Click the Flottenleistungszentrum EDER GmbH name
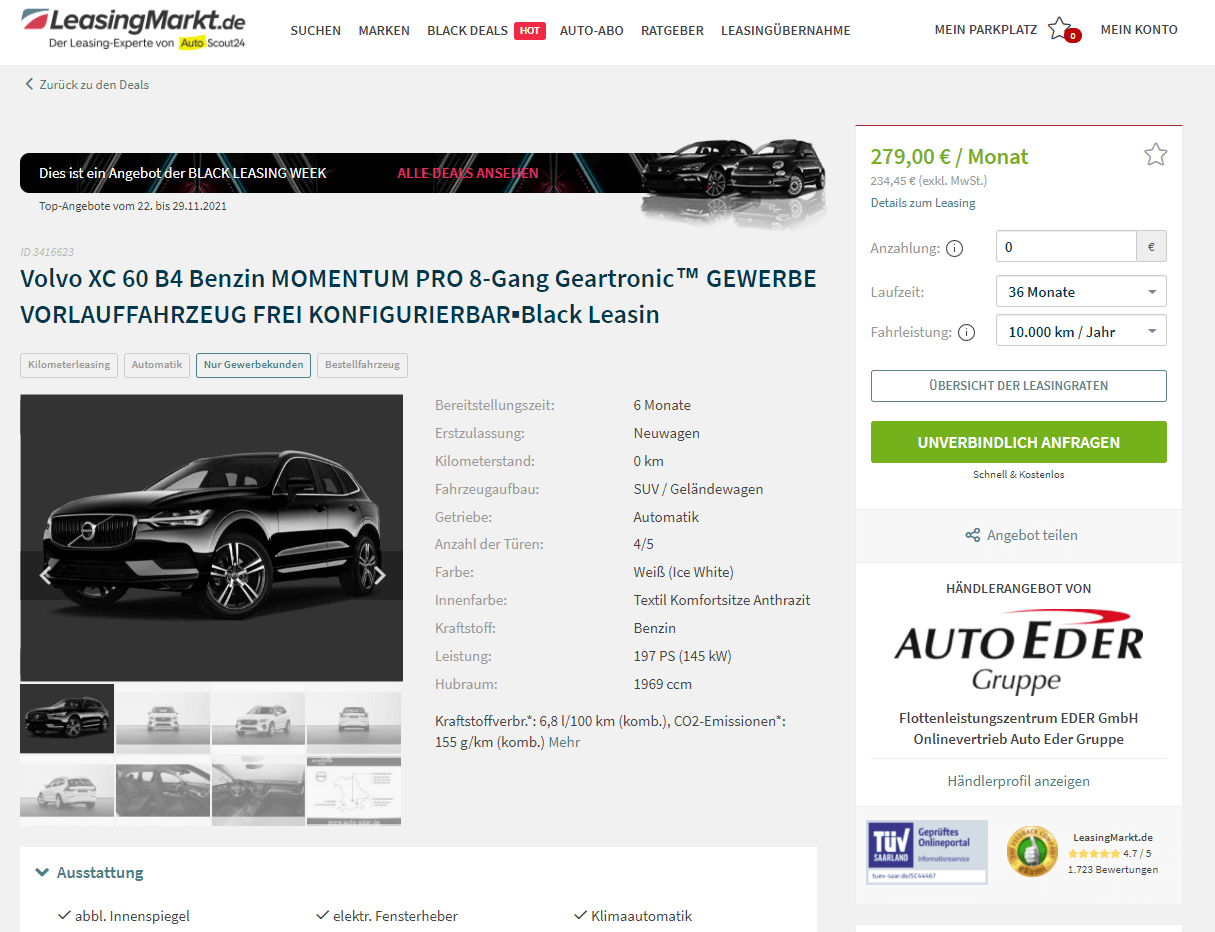The height and width of the screenshot is (932, 1215). [x=1019, y=718]
